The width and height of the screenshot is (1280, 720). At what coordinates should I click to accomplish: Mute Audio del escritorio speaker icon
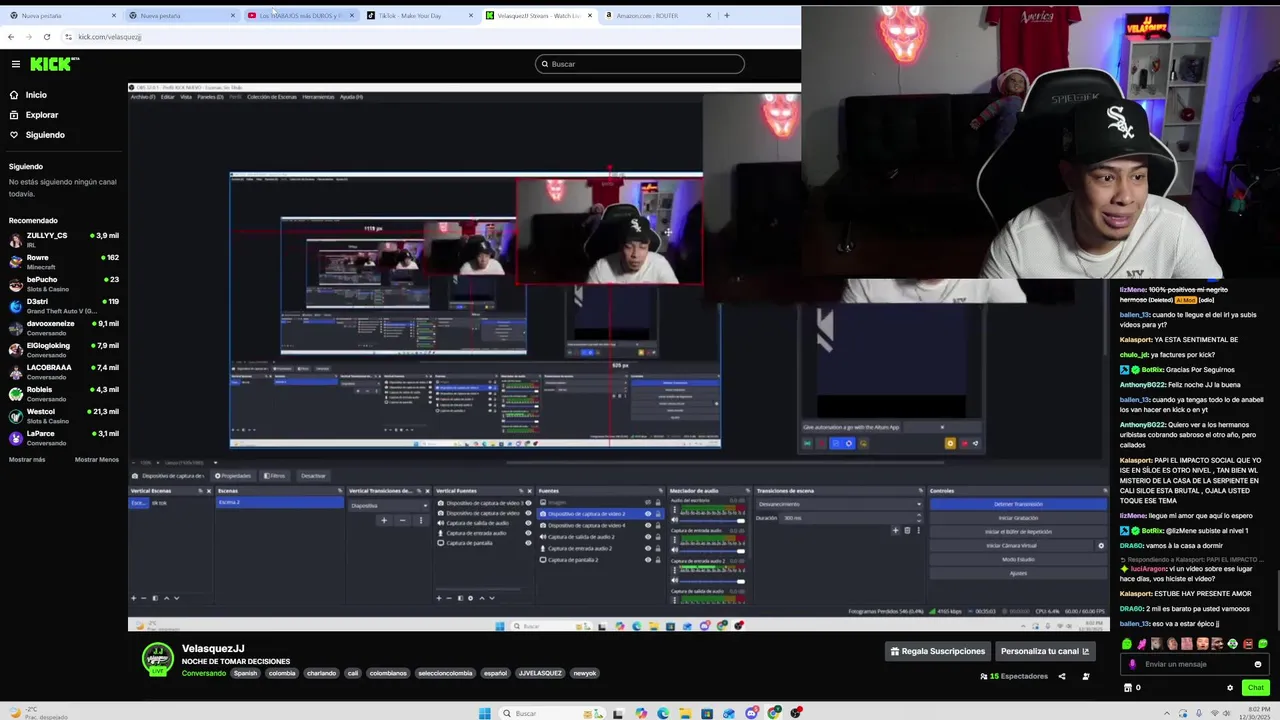pyautogui.click(x=674, y=520)
